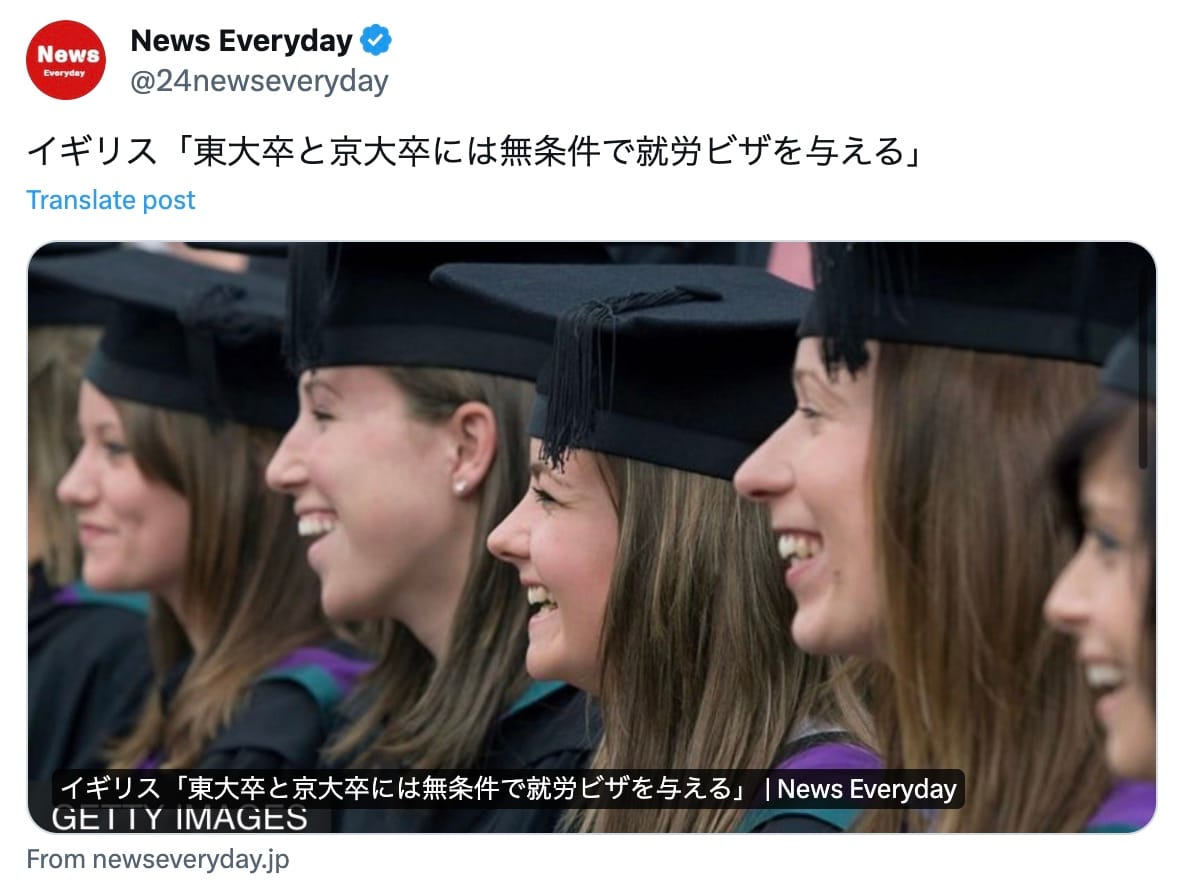The image size is (1190, 893).
Task: Click the GETTY IMAGES watermark
Action: pyautogui.click(x=179, y=819)
